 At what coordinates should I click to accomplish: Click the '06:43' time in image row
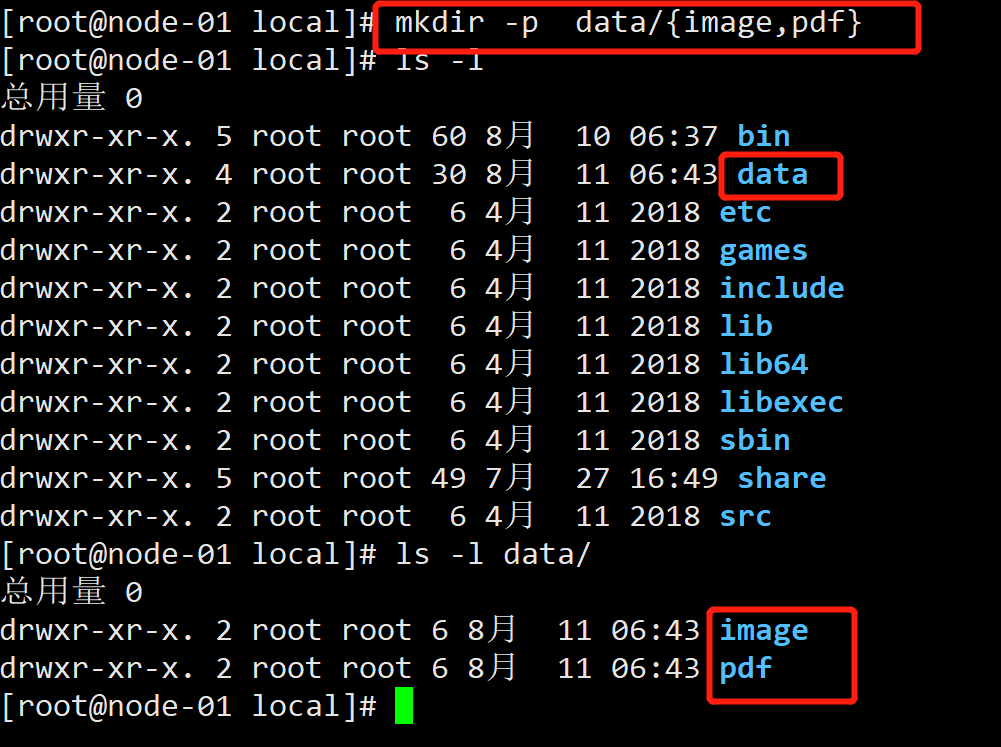tap(656, 630)
